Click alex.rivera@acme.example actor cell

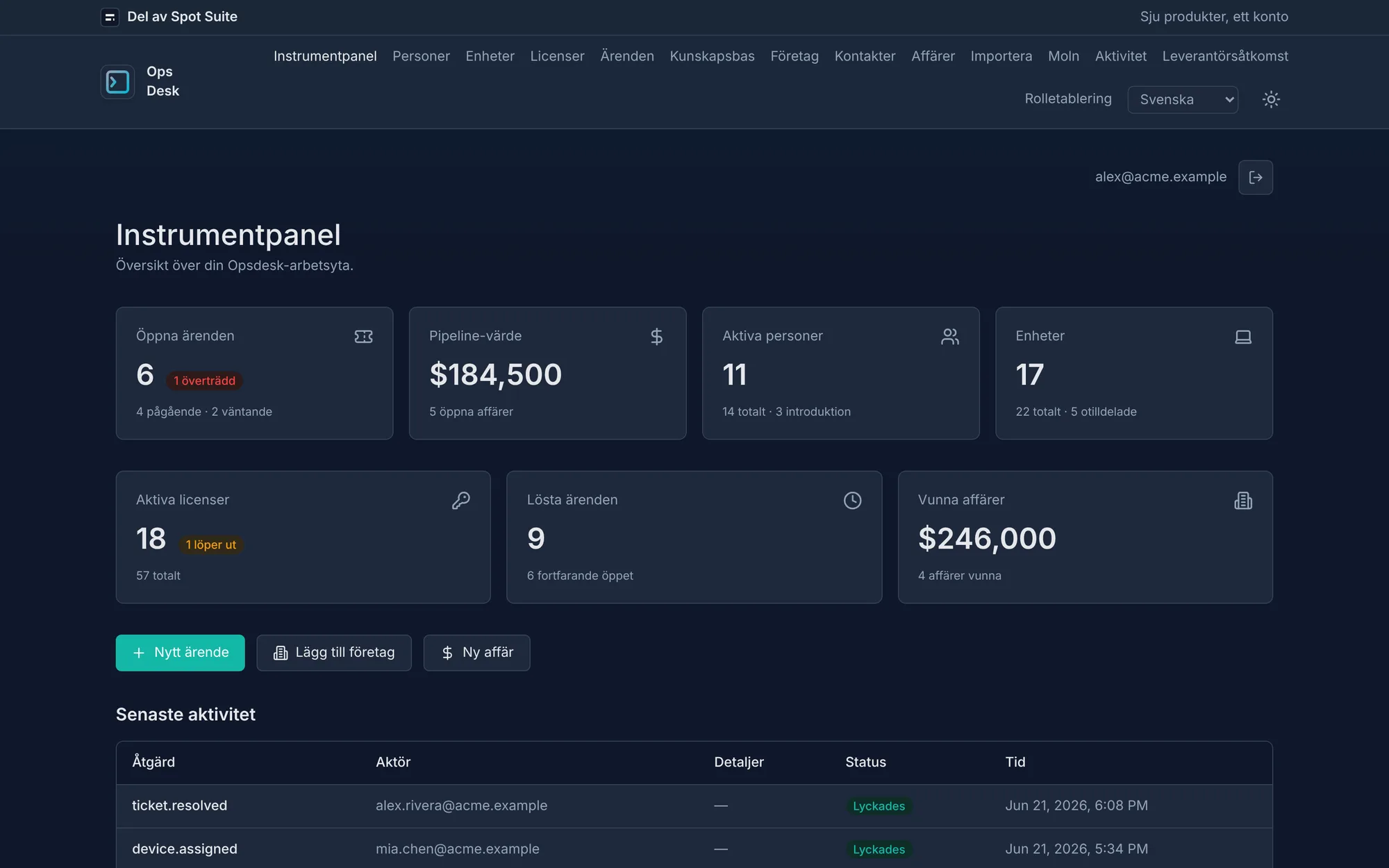461,806
